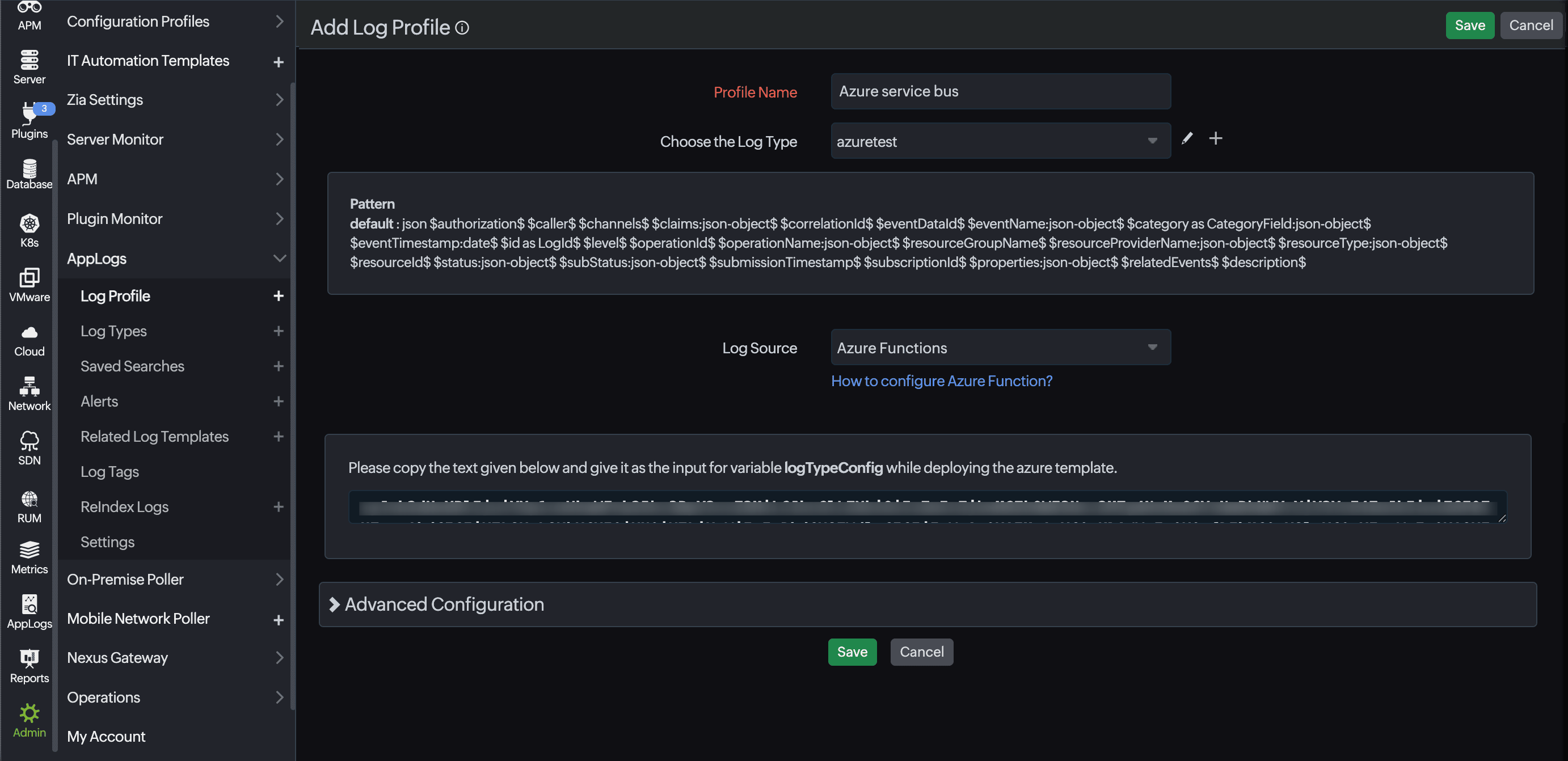Click the plus icon next to ReIndex Logs

(278, 507)
